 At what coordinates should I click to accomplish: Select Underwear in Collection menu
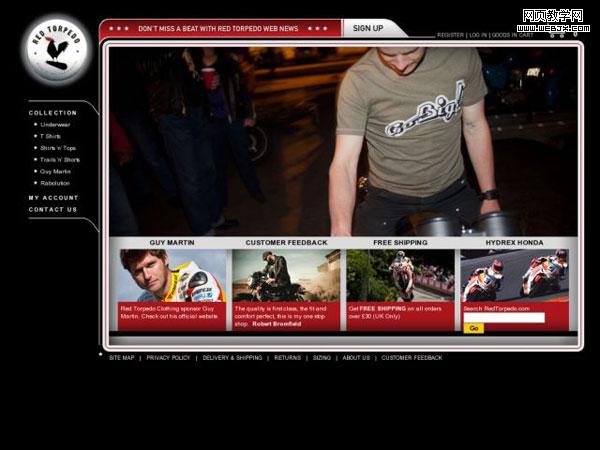[x=56, y=125]
